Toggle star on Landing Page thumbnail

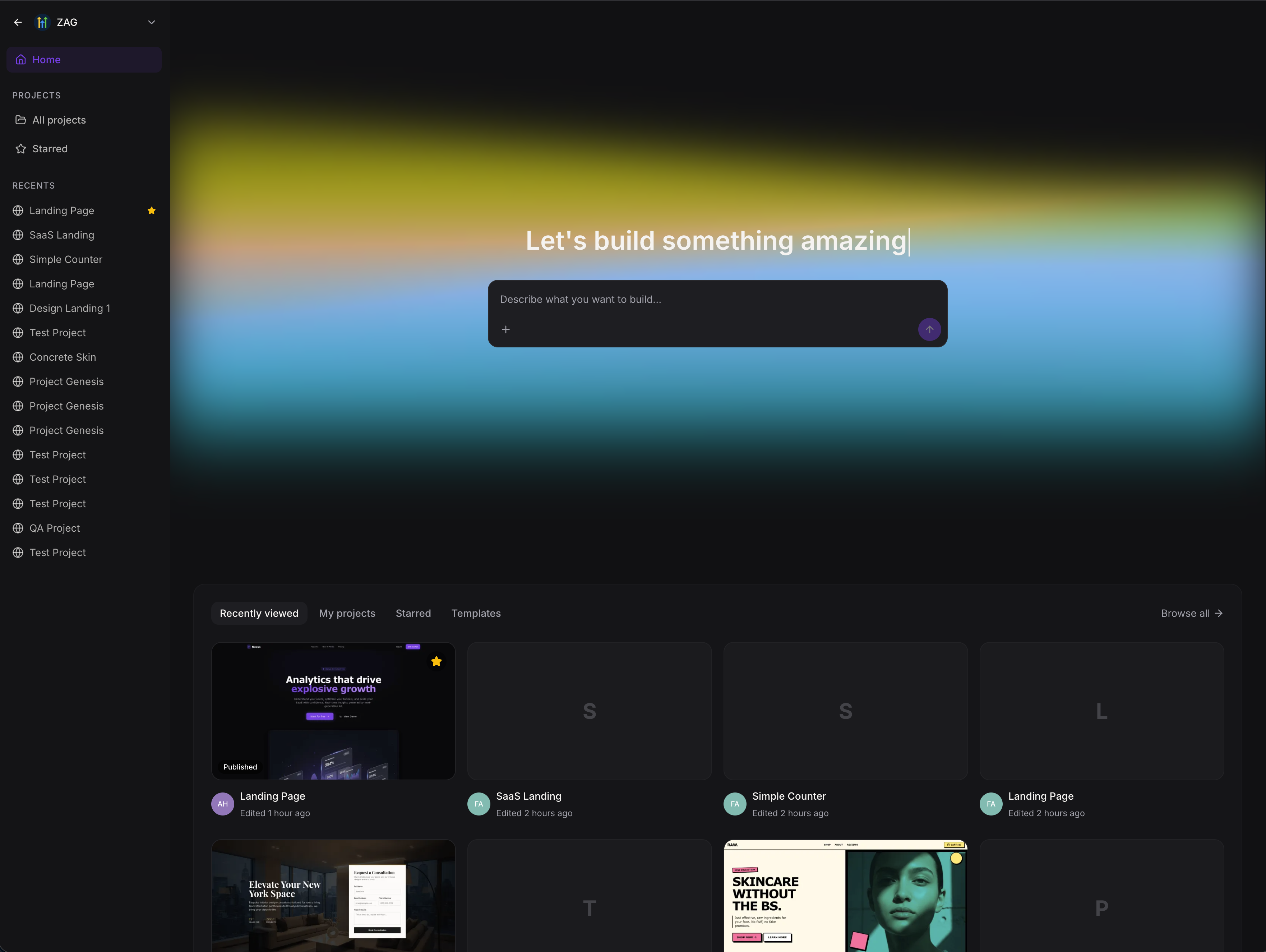click(436, 662)
